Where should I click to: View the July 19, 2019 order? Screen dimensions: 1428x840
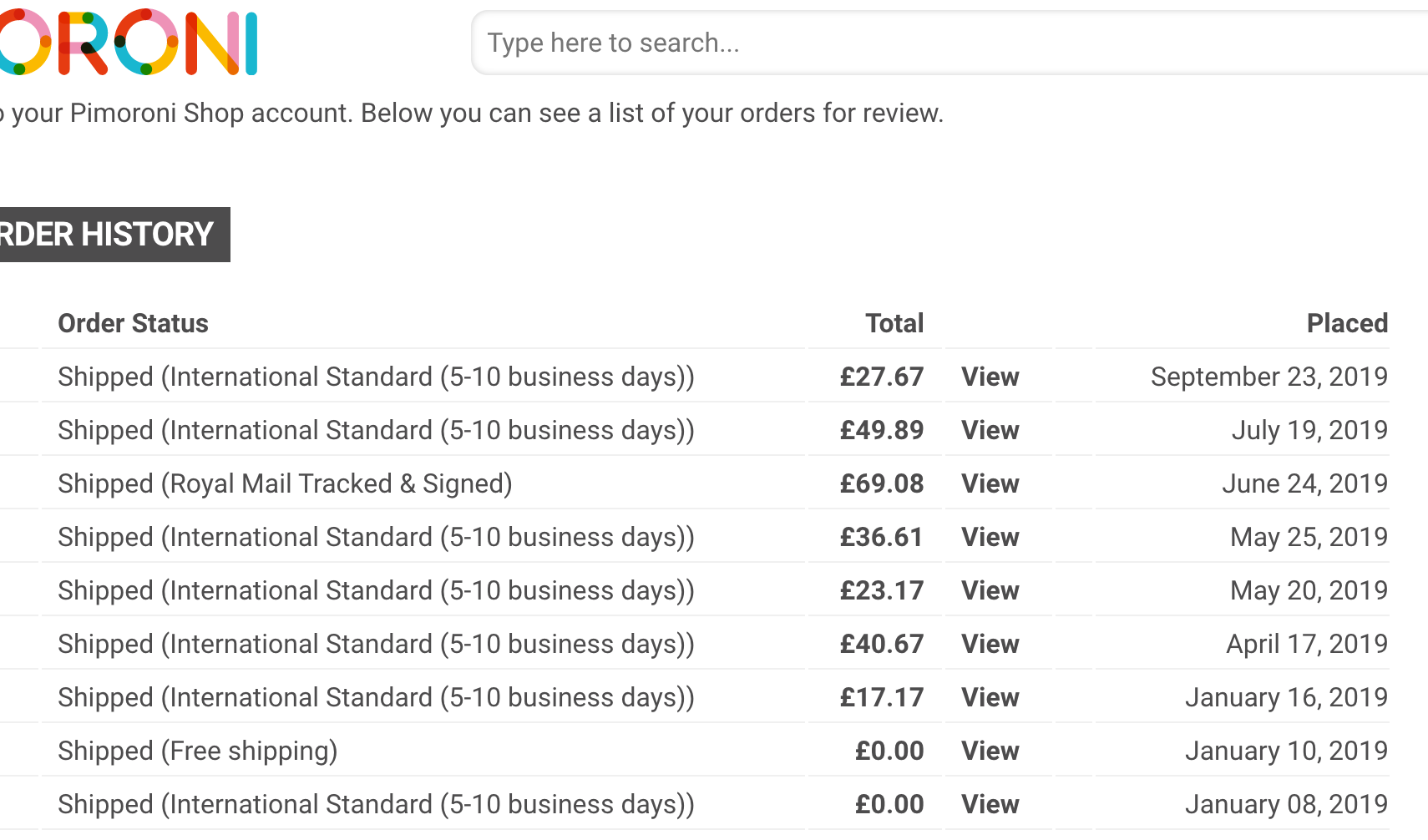click(990, 431)
